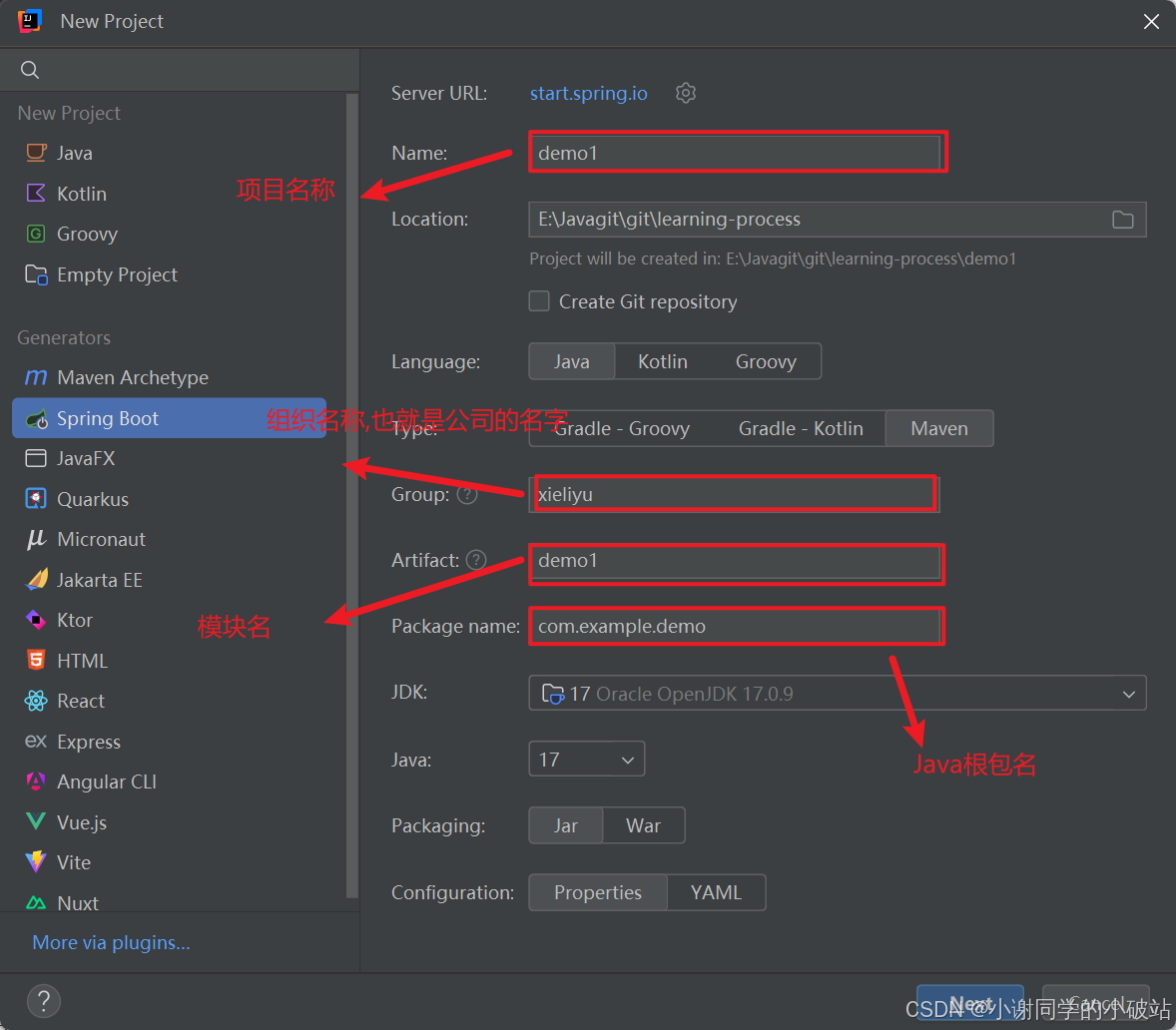The height and width of the screenshot is (1030, 1176).
Task: Select the HTML generator icon
Action: [x=36, y=661]
